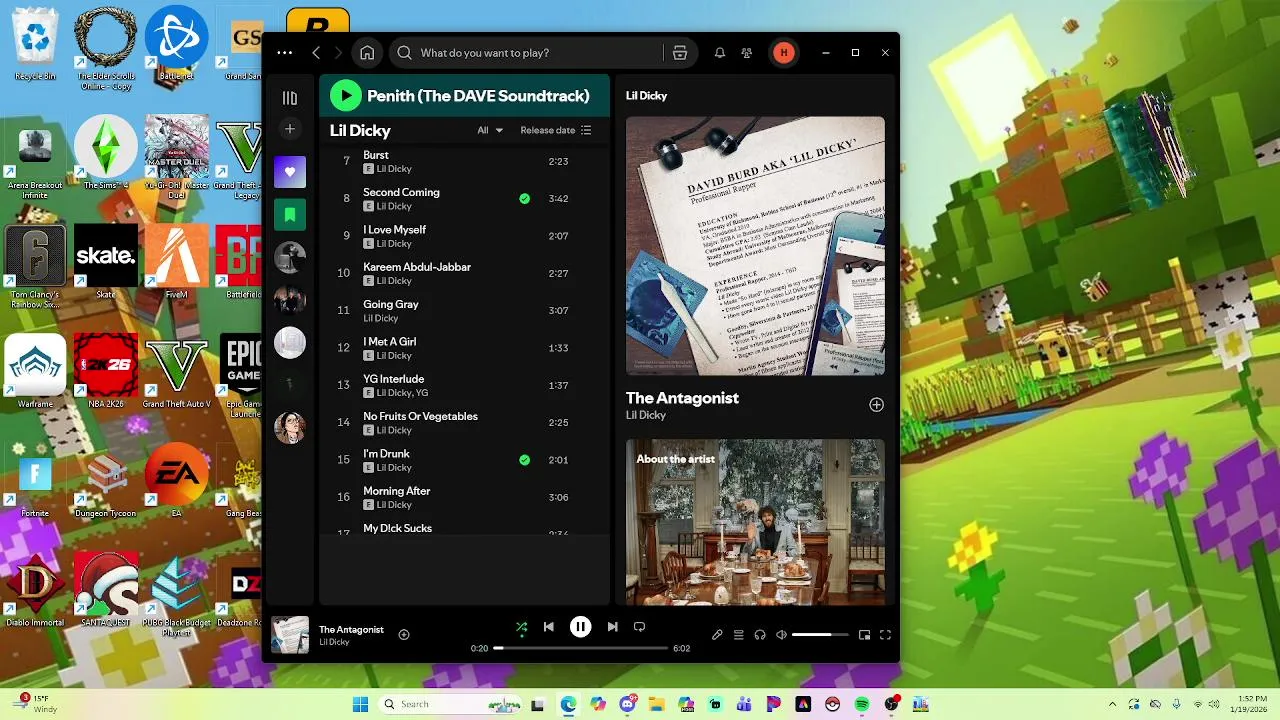
Task: Click the Windows taskbar Search box
Action: click(x=450, y=704)
